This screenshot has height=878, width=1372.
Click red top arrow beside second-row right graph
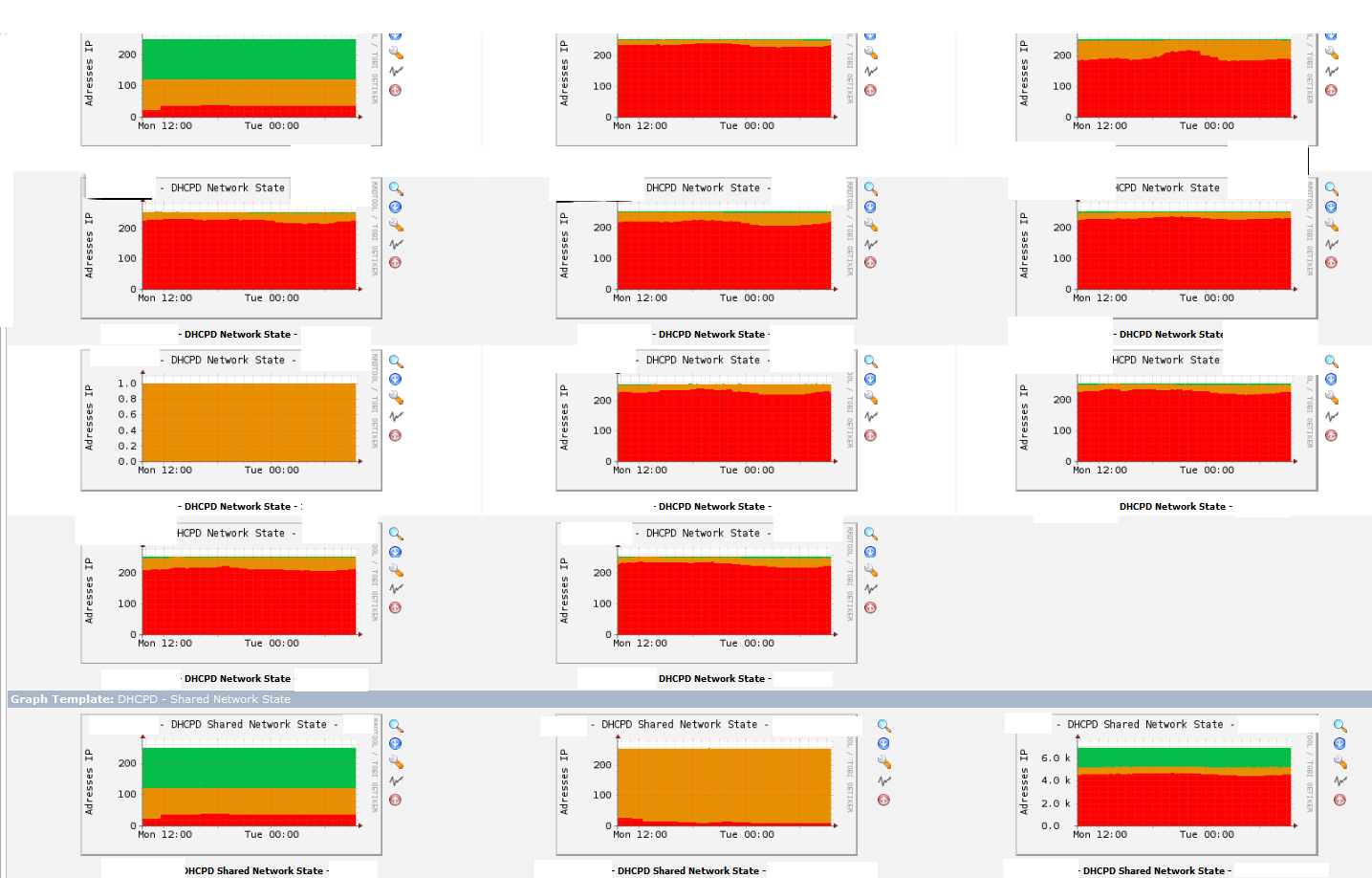(x=1332, y=262)
